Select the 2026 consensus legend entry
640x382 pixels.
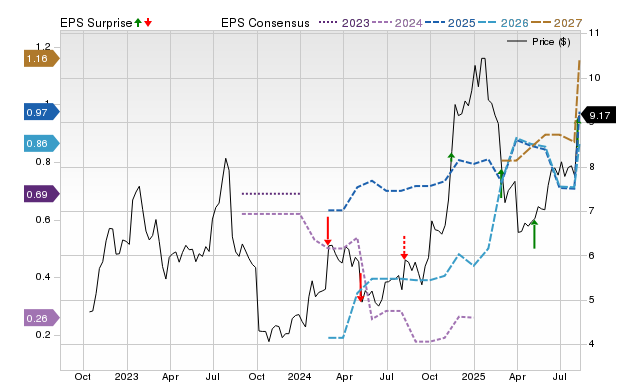click(x=503, y=23)
